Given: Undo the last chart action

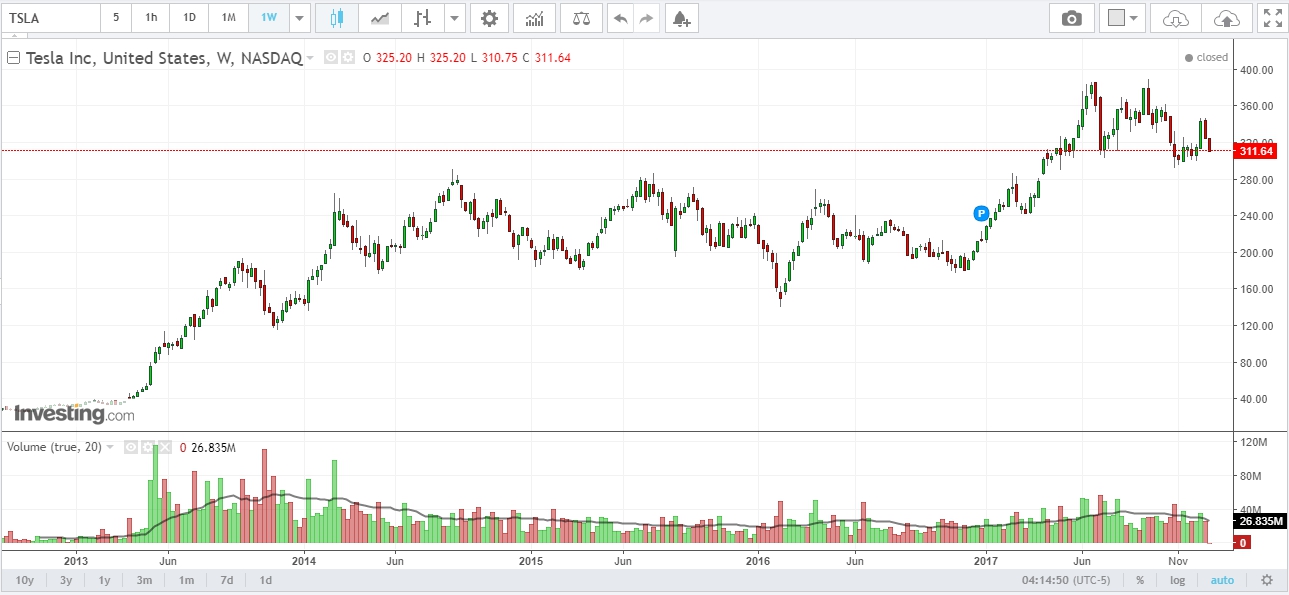Looking at the screenshot, I should pyautogui.click(x=621, y=18).
